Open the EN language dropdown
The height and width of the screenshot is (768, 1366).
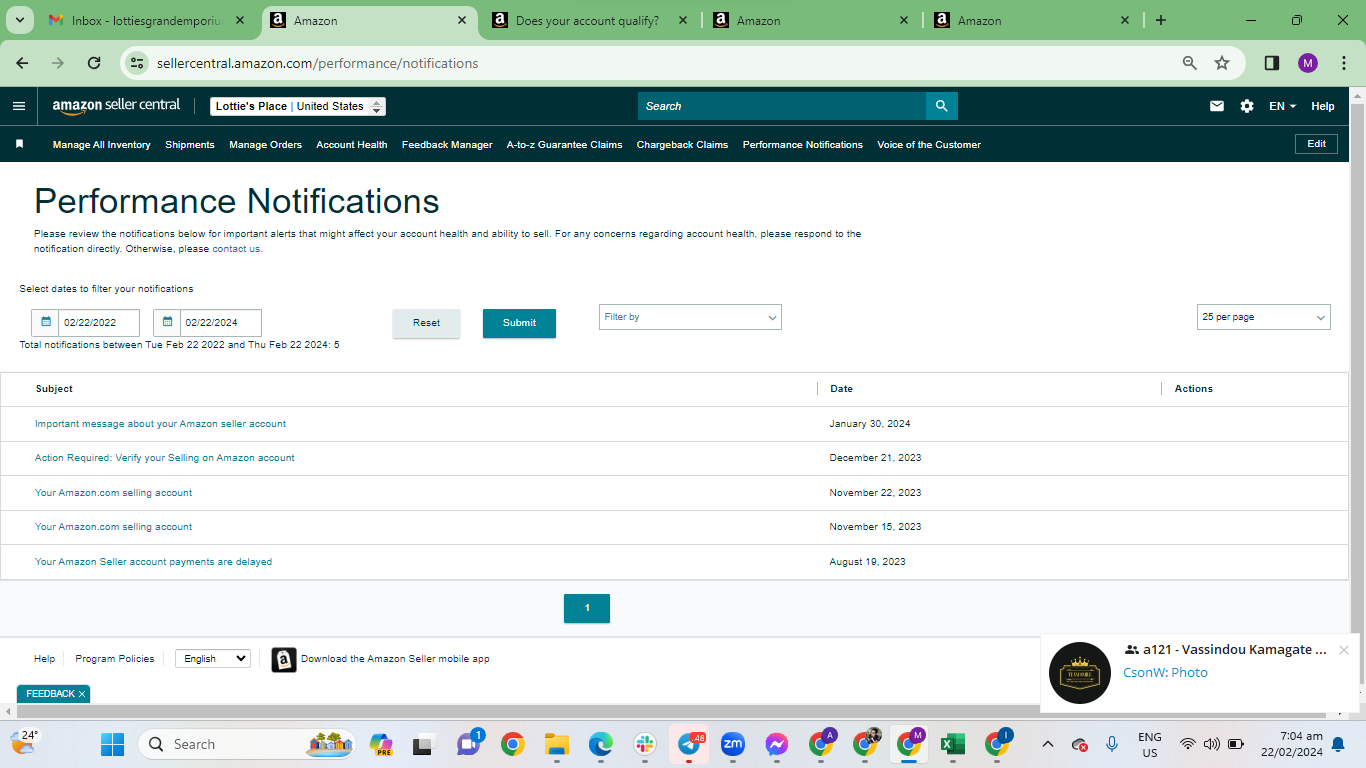pyautogui.click(x=1282, y=106)
